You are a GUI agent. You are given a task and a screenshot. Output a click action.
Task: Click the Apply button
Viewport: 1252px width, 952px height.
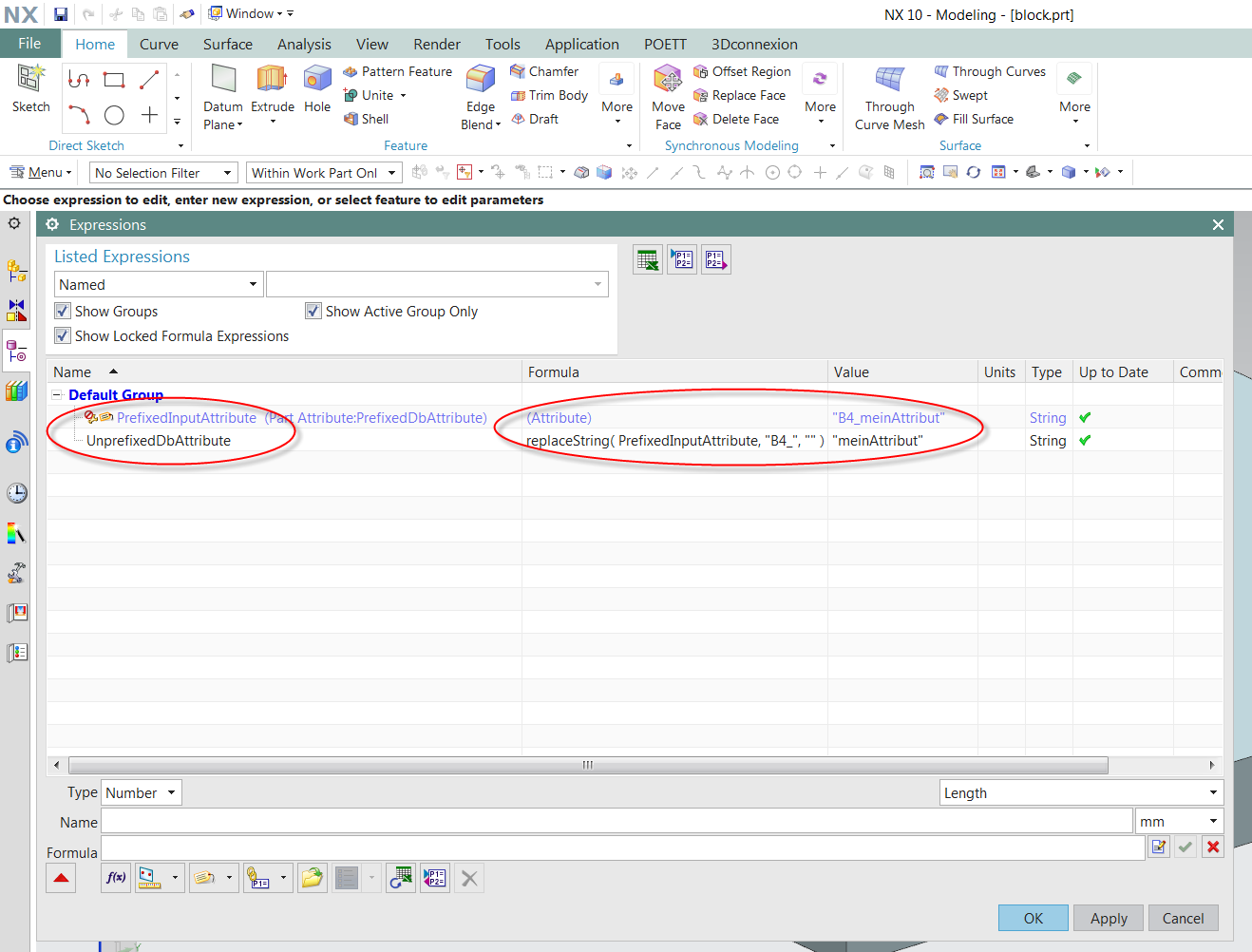click(x=1109, y=918)
